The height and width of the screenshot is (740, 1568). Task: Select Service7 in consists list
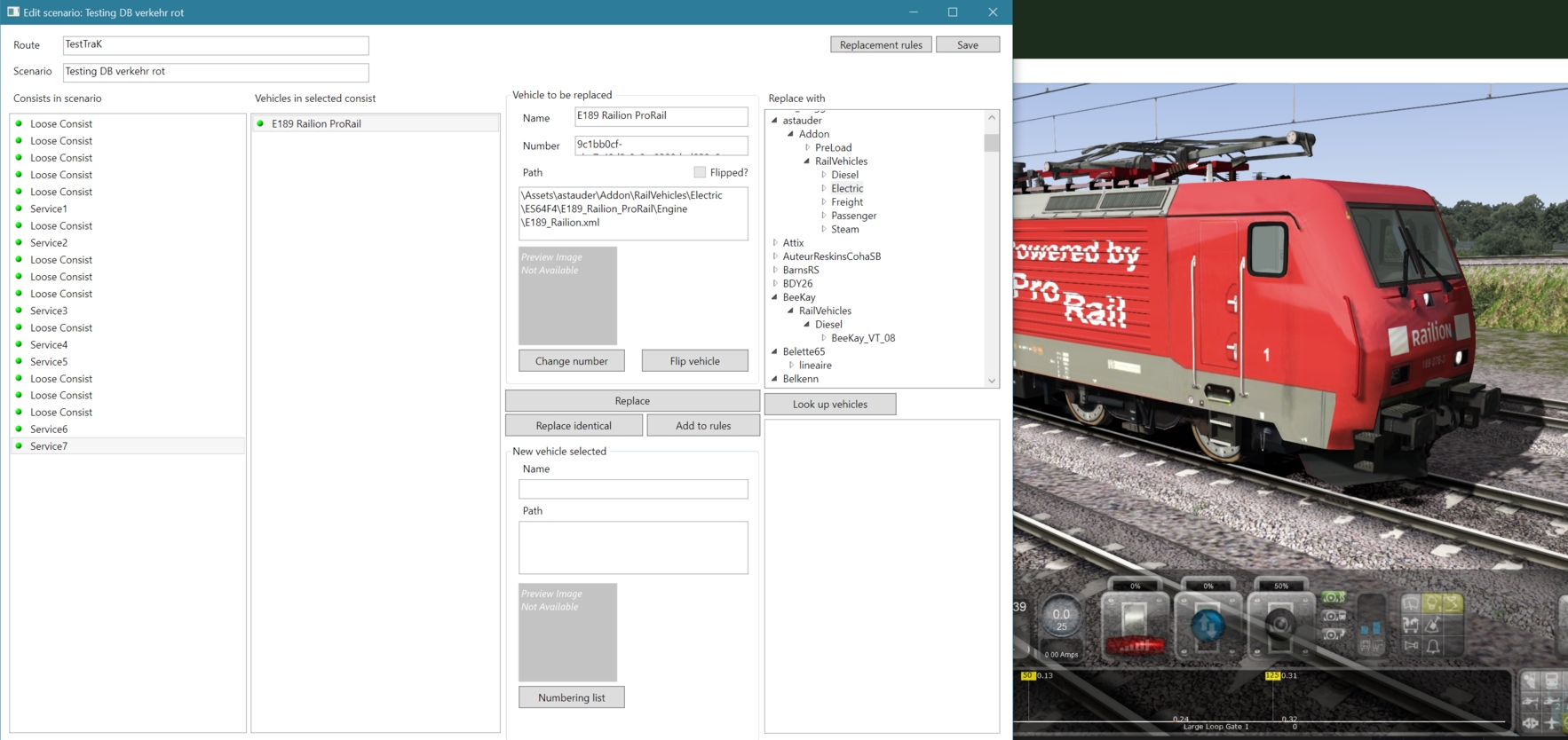128,446
